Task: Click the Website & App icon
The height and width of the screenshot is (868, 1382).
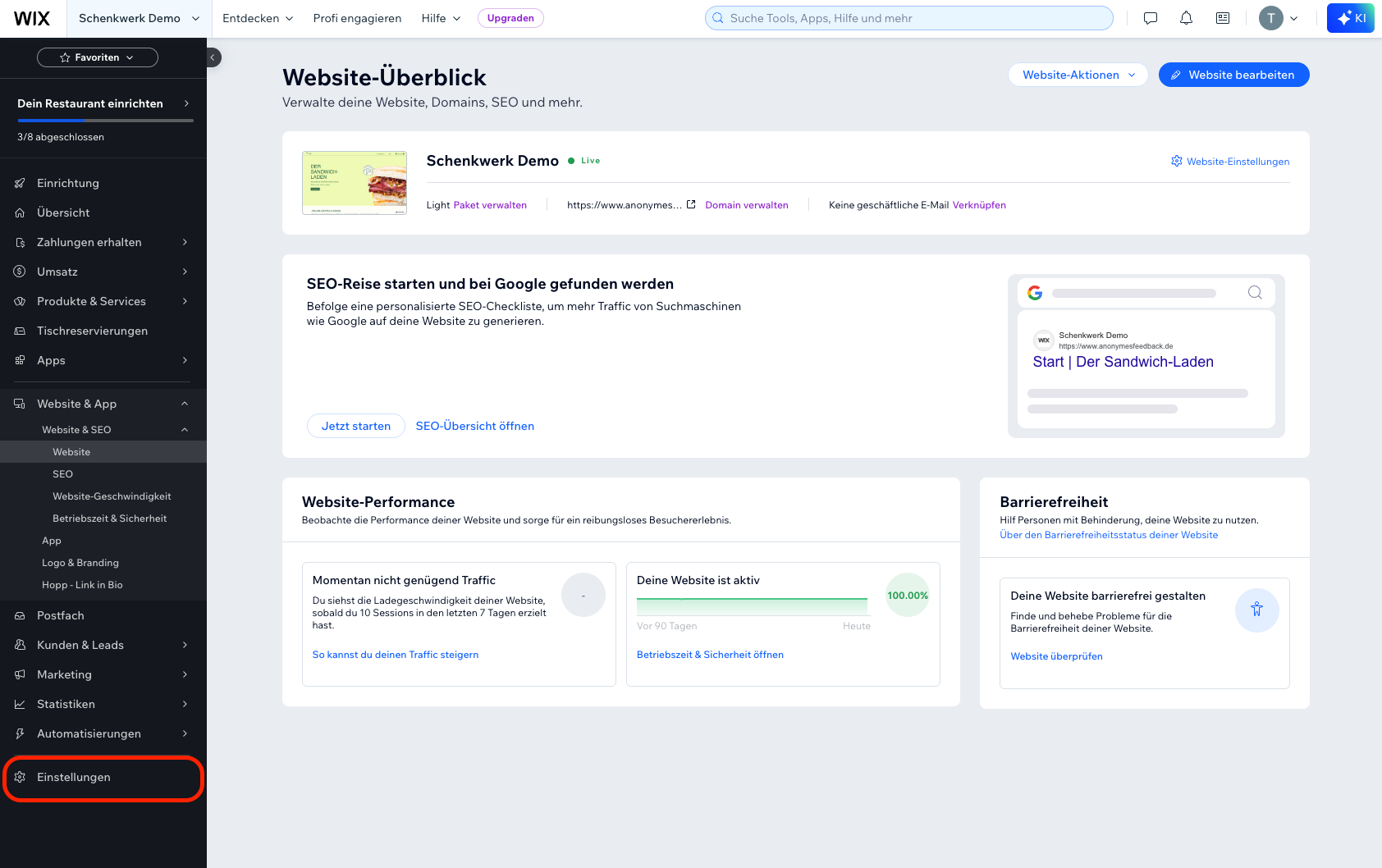Action: [x=20, y=404]
